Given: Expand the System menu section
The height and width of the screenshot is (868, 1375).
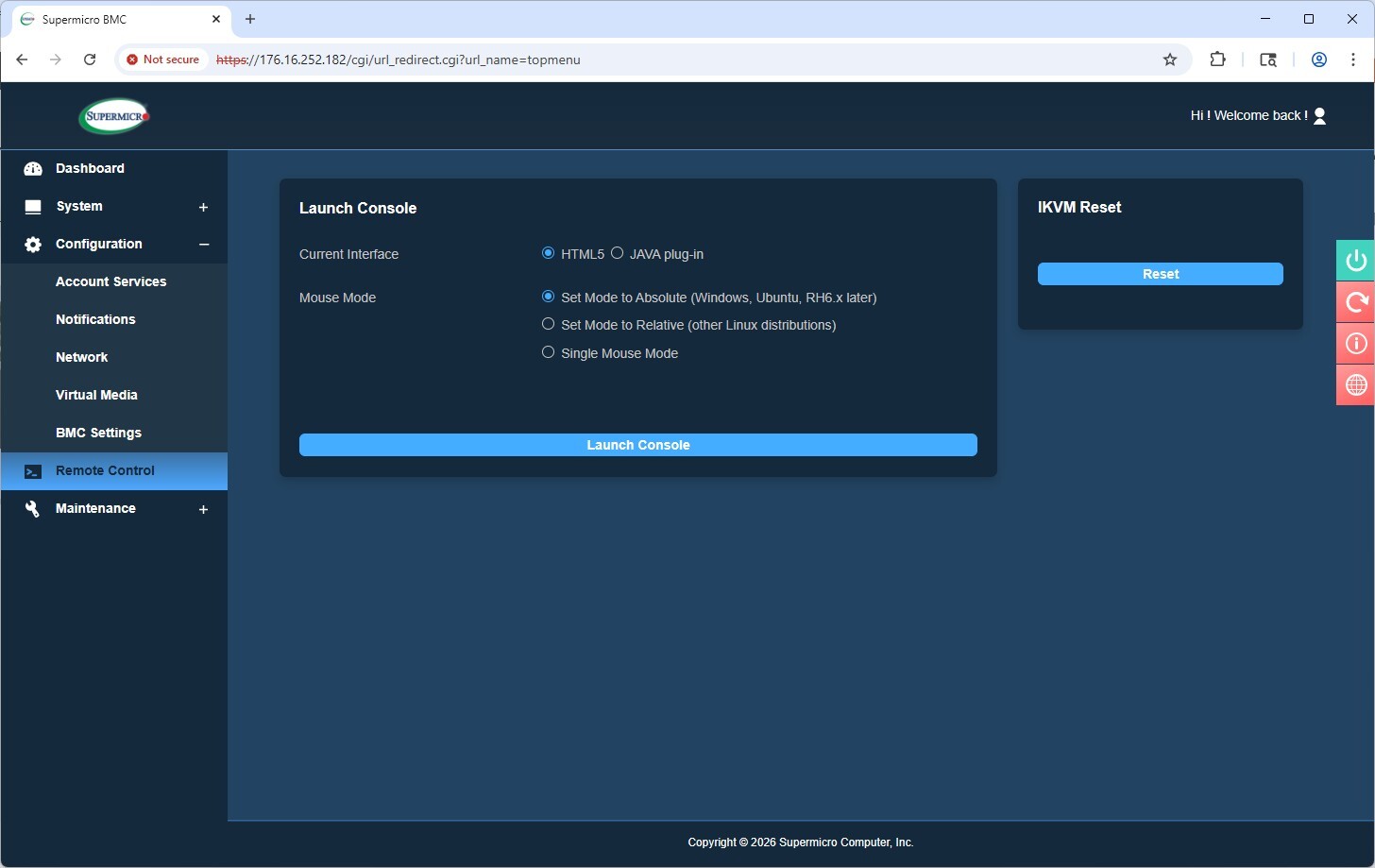Looking at the screenshot, I should pos(203,207).
